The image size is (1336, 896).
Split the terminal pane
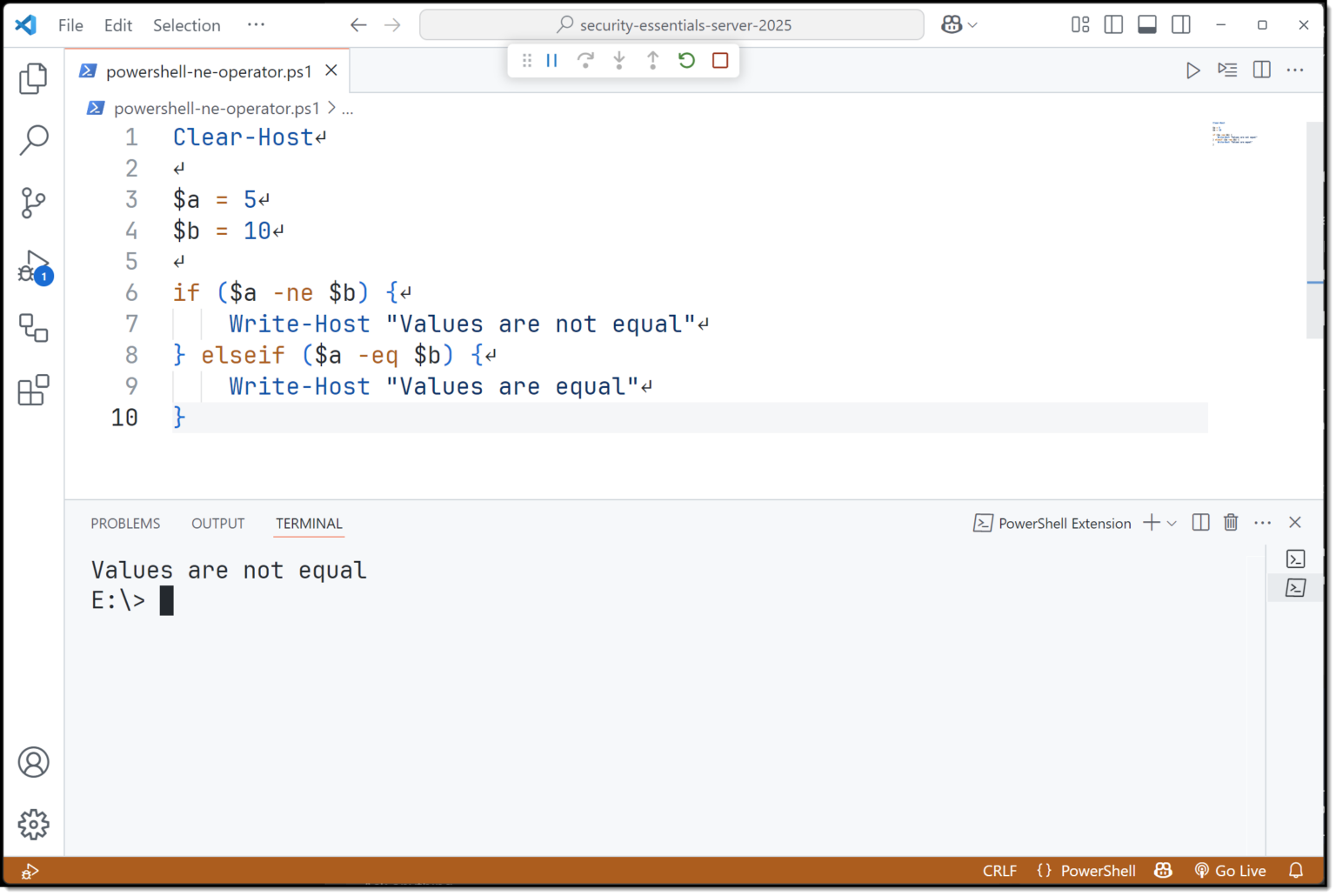[1199, 523]
